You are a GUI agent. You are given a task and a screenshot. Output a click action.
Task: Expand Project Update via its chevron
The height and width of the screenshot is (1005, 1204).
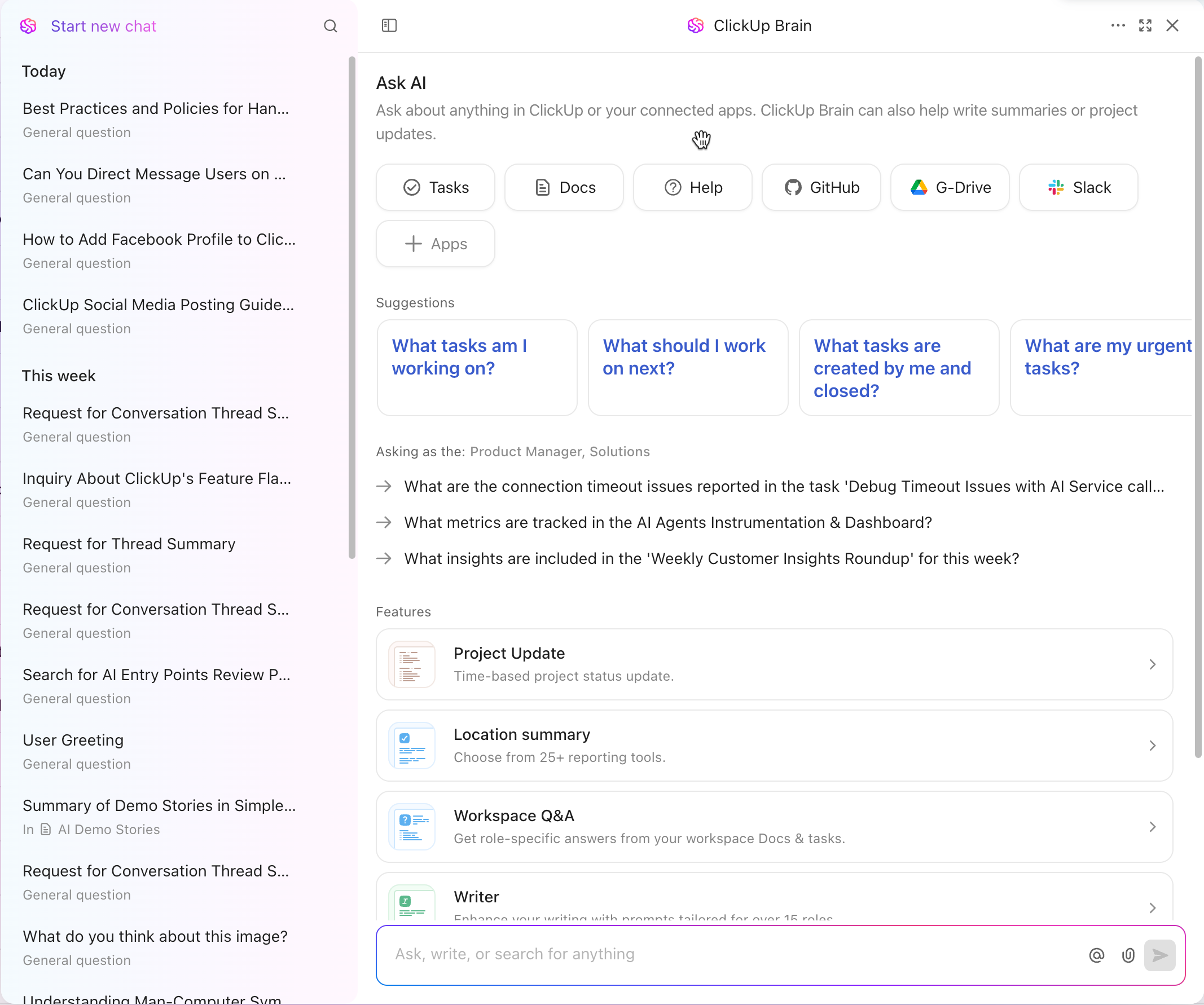pyautogui.click(x=1153, y=665)
